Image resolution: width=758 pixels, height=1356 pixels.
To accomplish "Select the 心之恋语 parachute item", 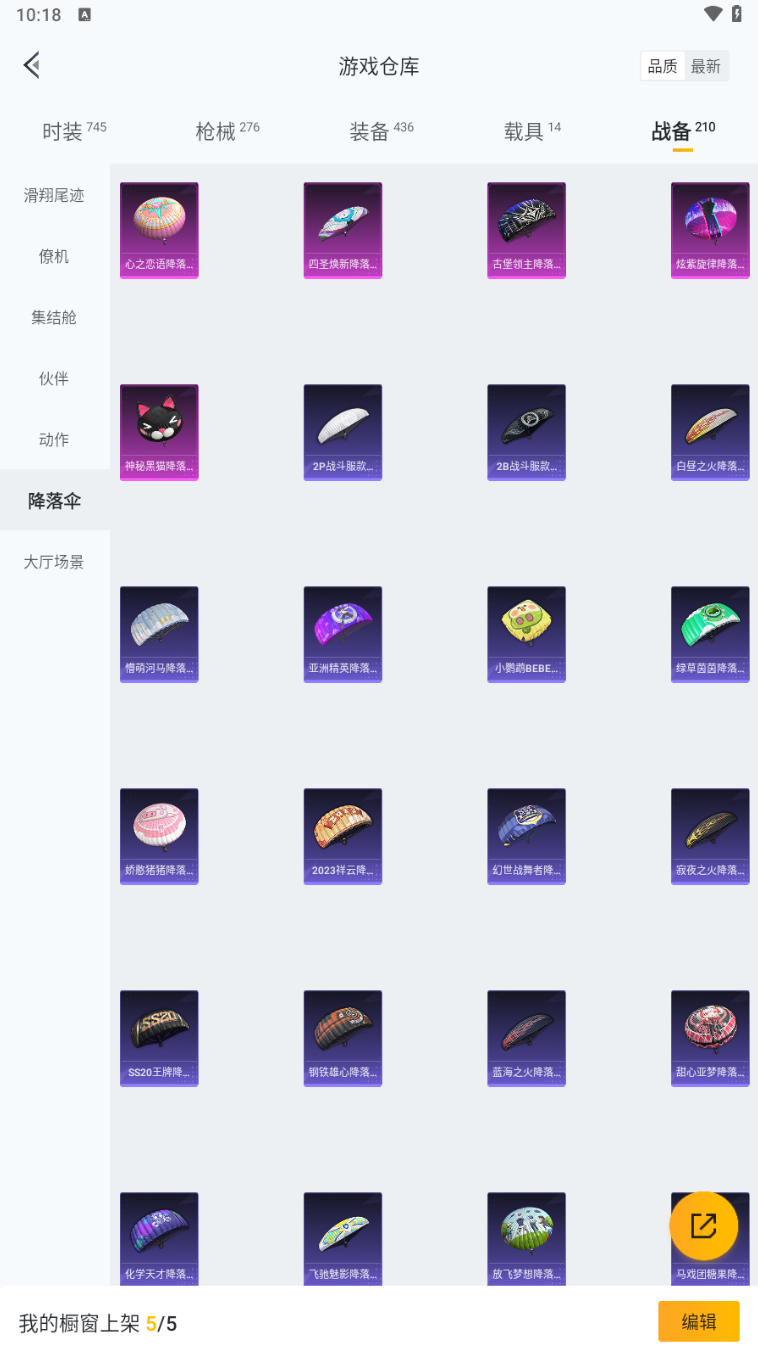I will [x=159, y=230].
